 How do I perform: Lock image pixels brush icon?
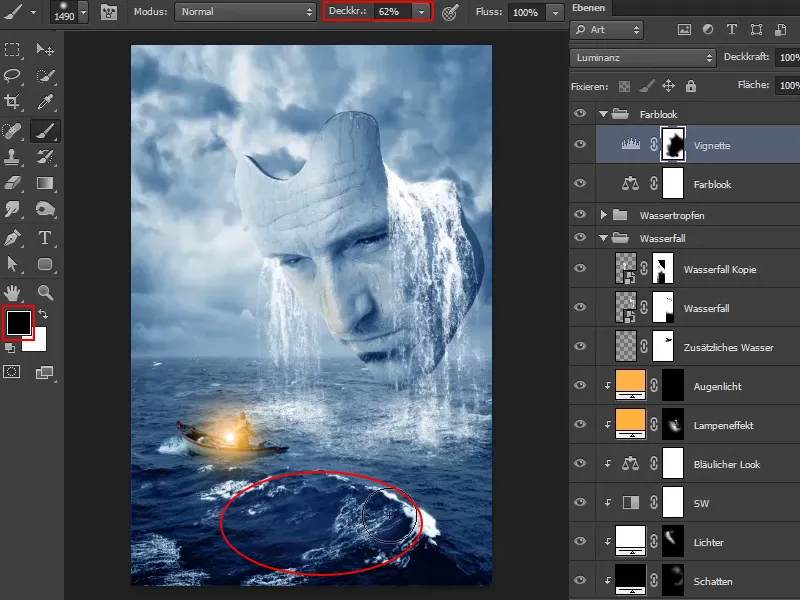coord(646,86)
